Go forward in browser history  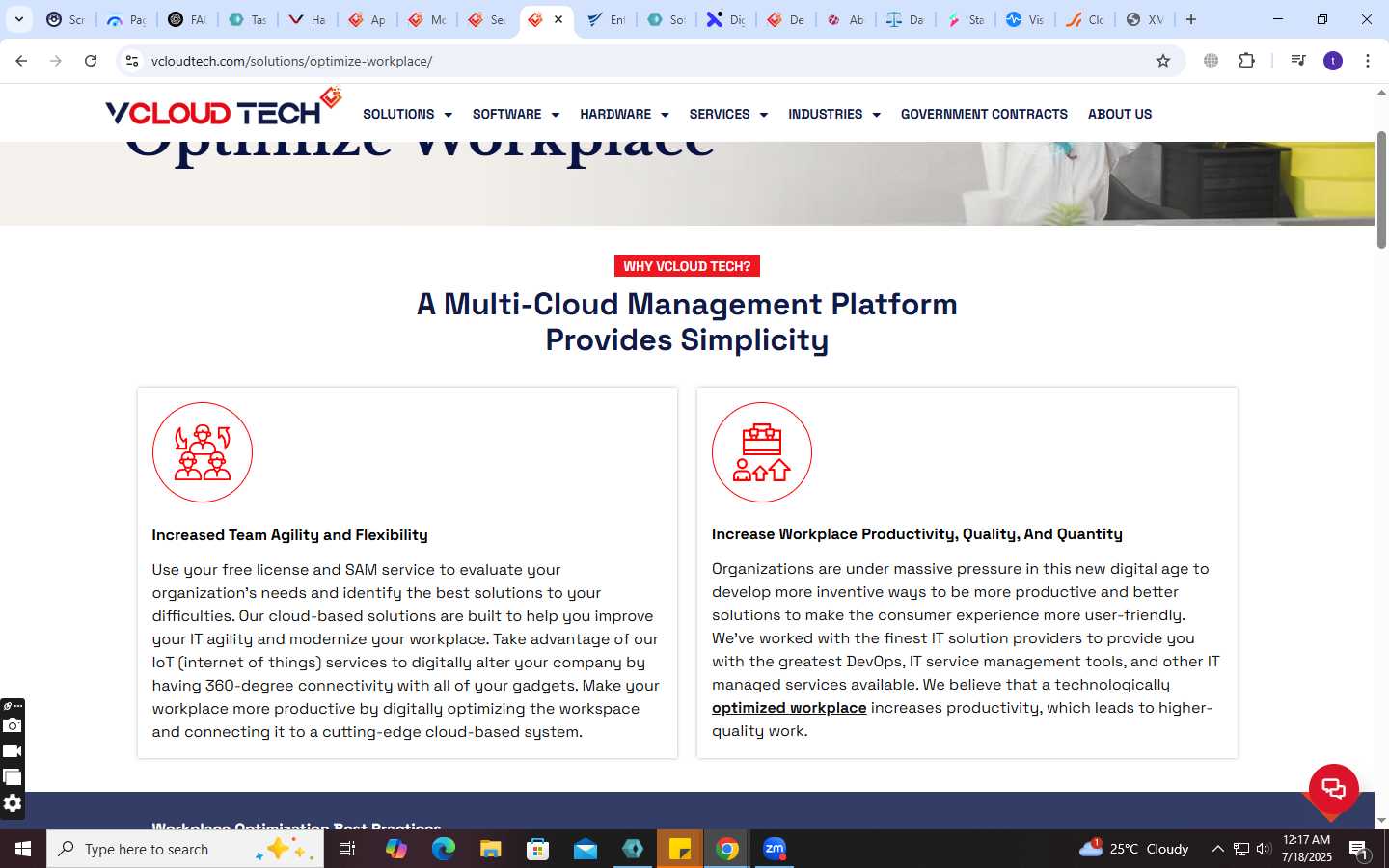pyautogui.click(x=56, y=61)
